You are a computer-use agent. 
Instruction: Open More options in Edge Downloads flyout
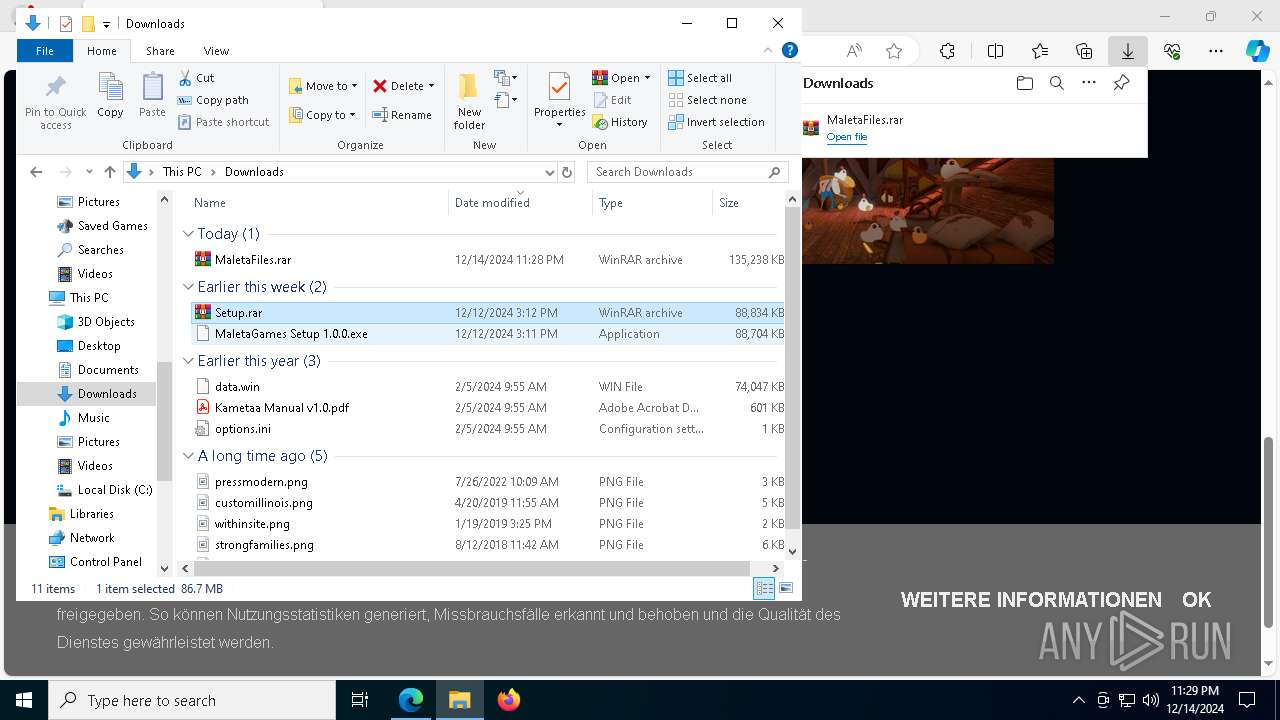[1089, 83]
